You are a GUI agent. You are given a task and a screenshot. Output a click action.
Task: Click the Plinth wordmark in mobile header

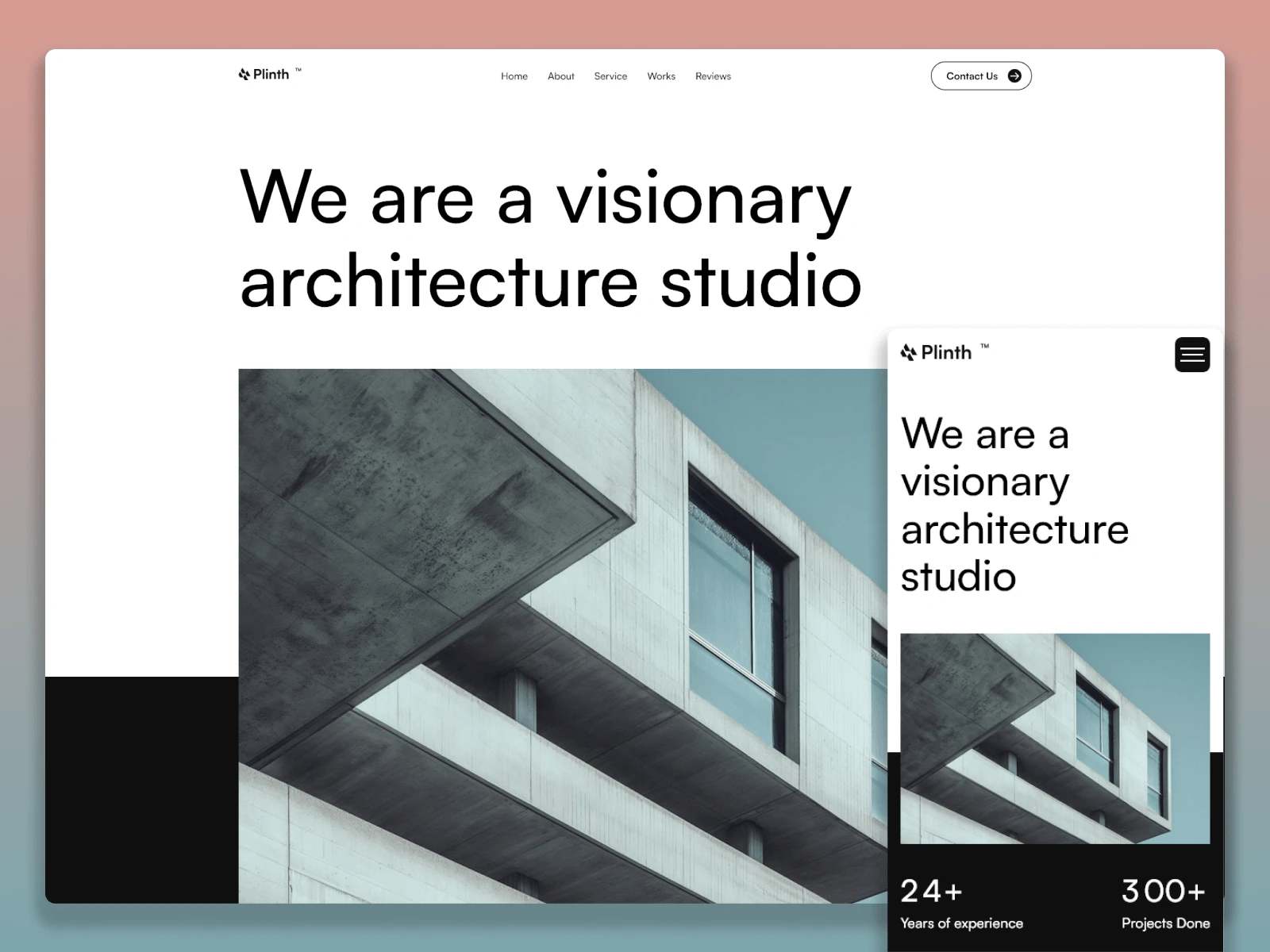[945, 352]
